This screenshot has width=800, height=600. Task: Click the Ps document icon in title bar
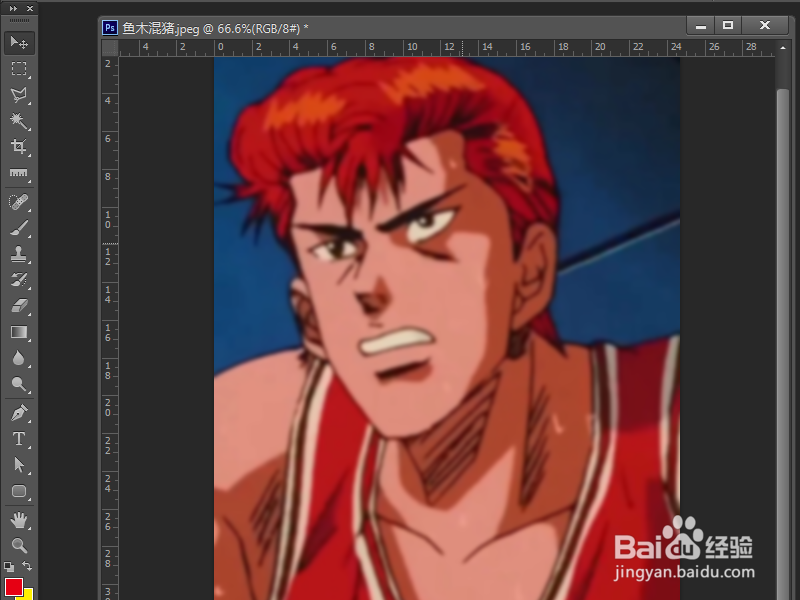[x=110, y=28]
